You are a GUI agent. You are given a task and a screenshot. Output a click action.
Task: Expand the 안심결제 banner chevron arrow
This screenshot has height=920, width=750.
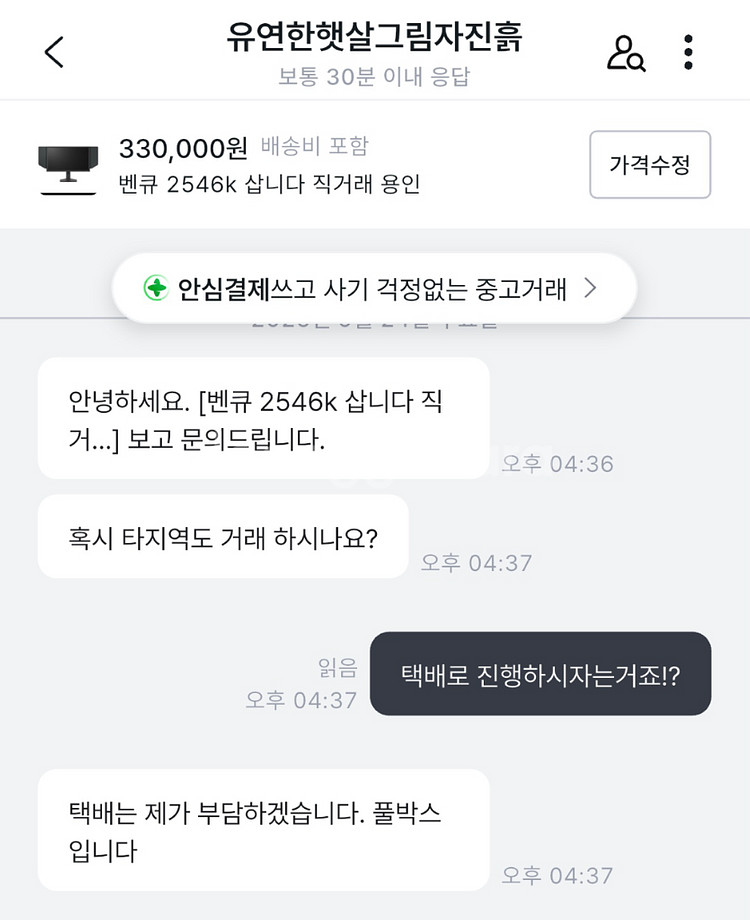pyautogui.click(x=590, y=289)
